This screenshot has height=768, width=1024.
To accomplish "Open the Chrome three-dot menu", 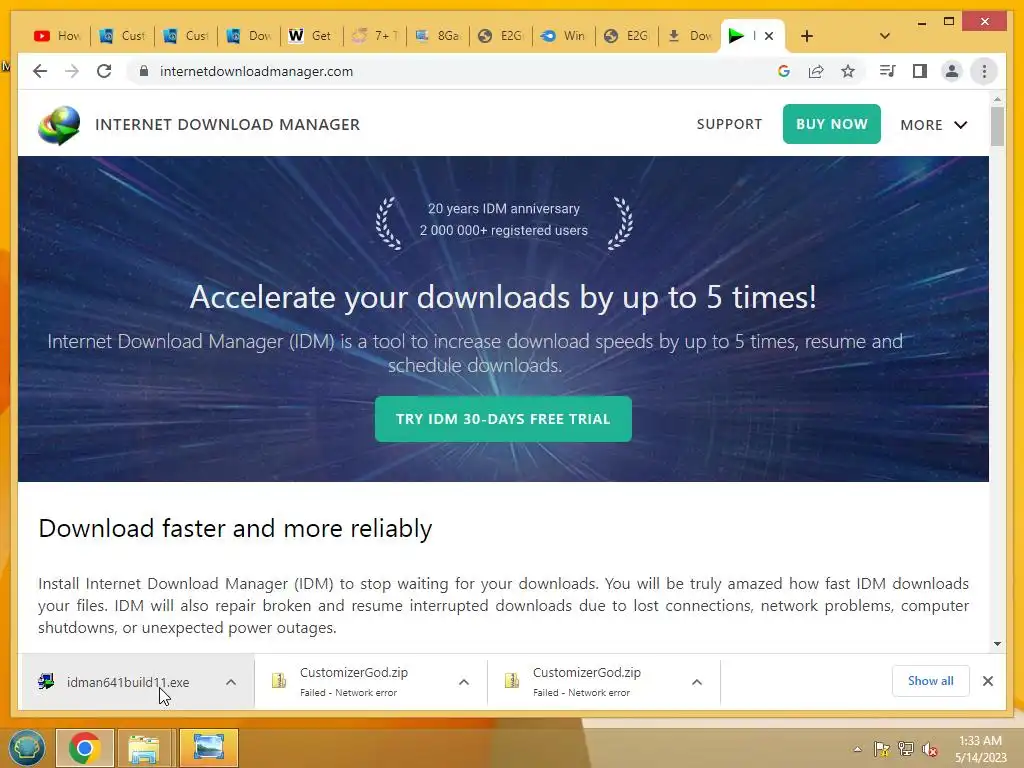I will point(984,71).
